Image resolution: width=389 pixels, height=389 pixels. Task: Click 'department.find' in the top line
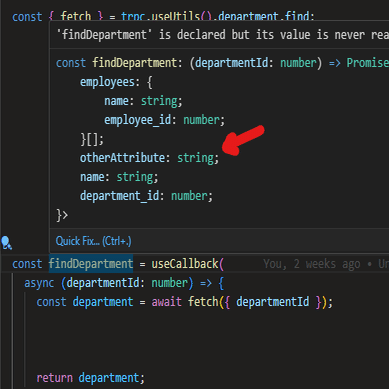pyautogui.click(x=263, y=16)
